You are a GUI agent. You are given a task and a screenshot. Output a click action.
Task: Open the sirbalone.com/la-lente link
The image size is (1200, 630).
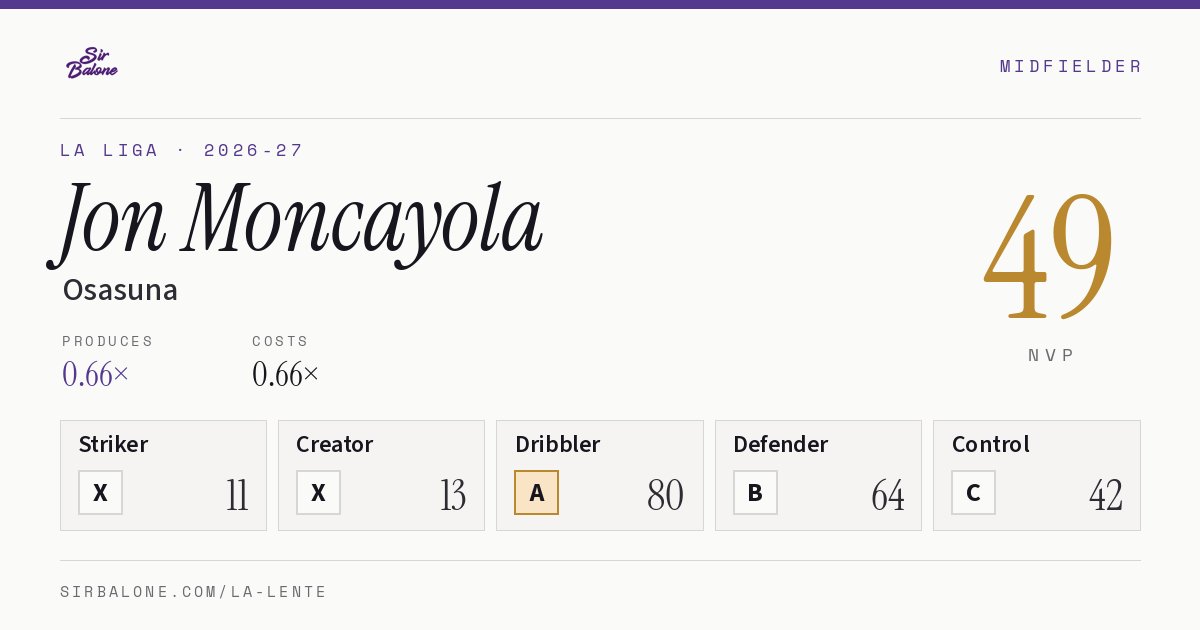[194, 592]
